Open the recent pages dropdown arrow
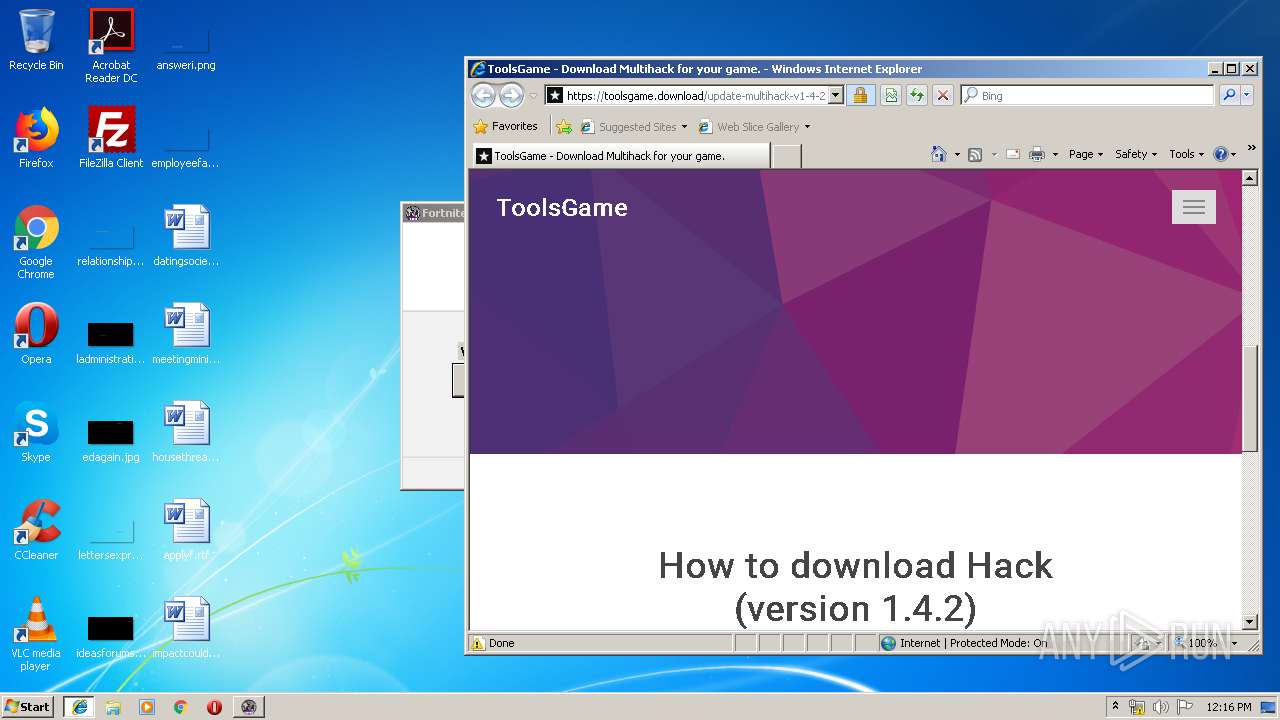1280x720 pixels. coord(533,96)
